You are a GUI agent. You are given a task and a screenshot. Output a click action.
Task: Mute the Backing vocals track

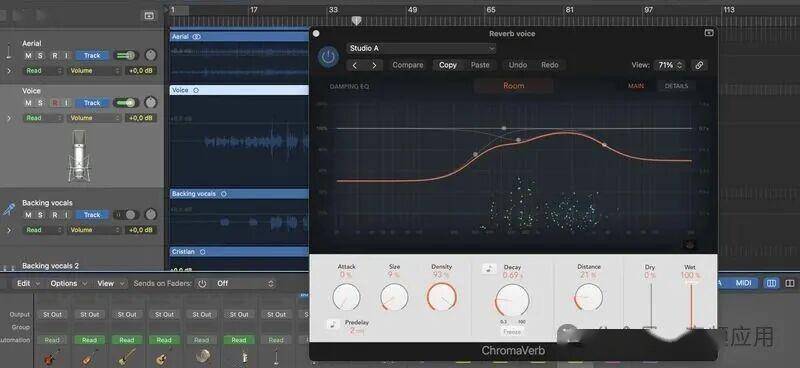coord(28,215)
